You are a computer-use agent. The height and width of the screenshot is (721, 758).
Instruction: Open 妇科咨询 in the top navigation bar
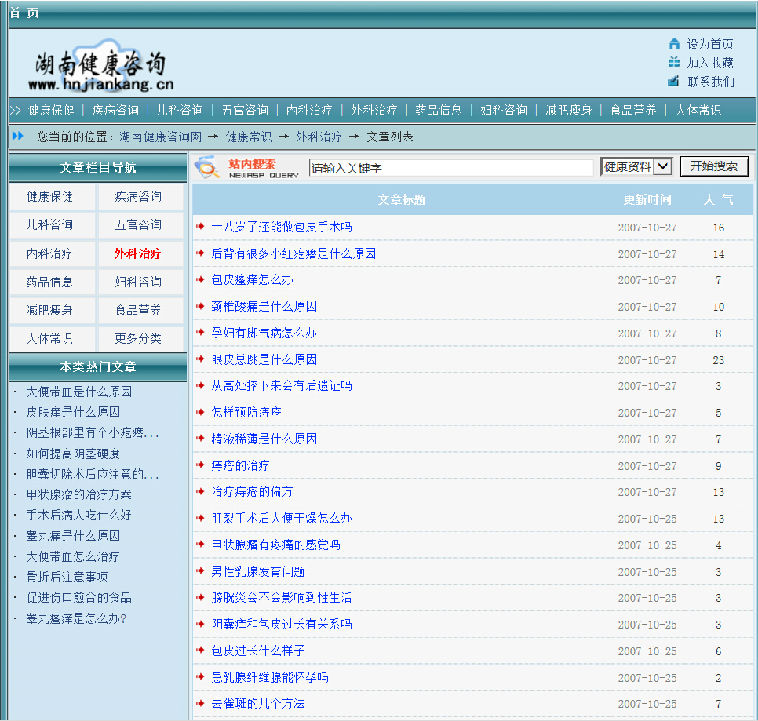(504, 110)
